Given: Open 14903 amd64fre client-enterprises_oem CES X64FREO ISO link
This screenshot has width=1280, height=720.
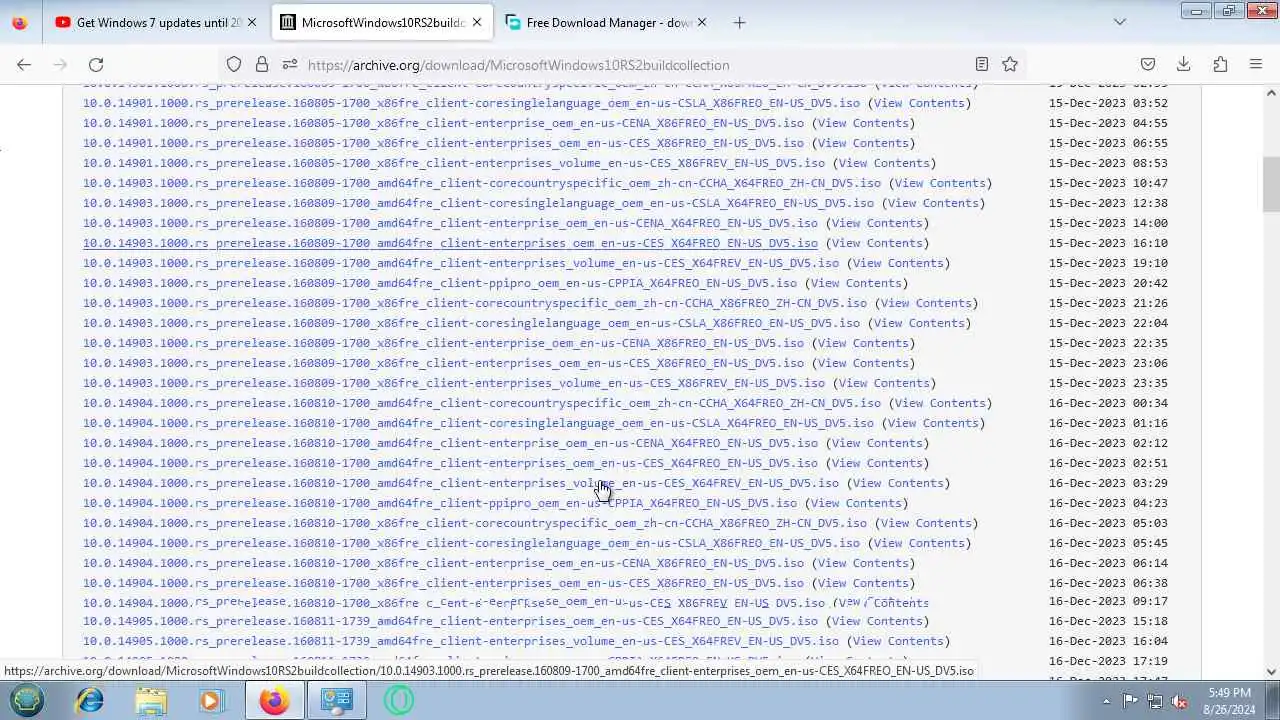Looking at the screenshot, I should [x=450, y=243].
